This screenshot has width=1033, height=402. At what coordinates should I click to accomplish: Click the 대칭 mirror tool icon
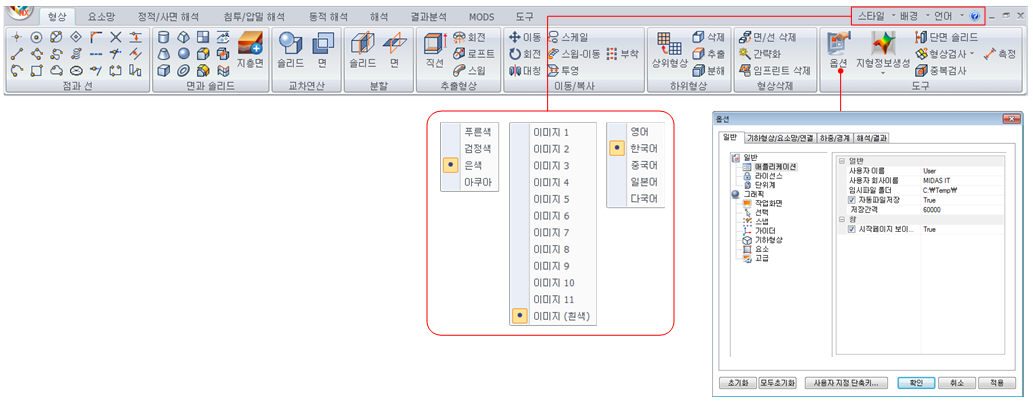[525, 70]
